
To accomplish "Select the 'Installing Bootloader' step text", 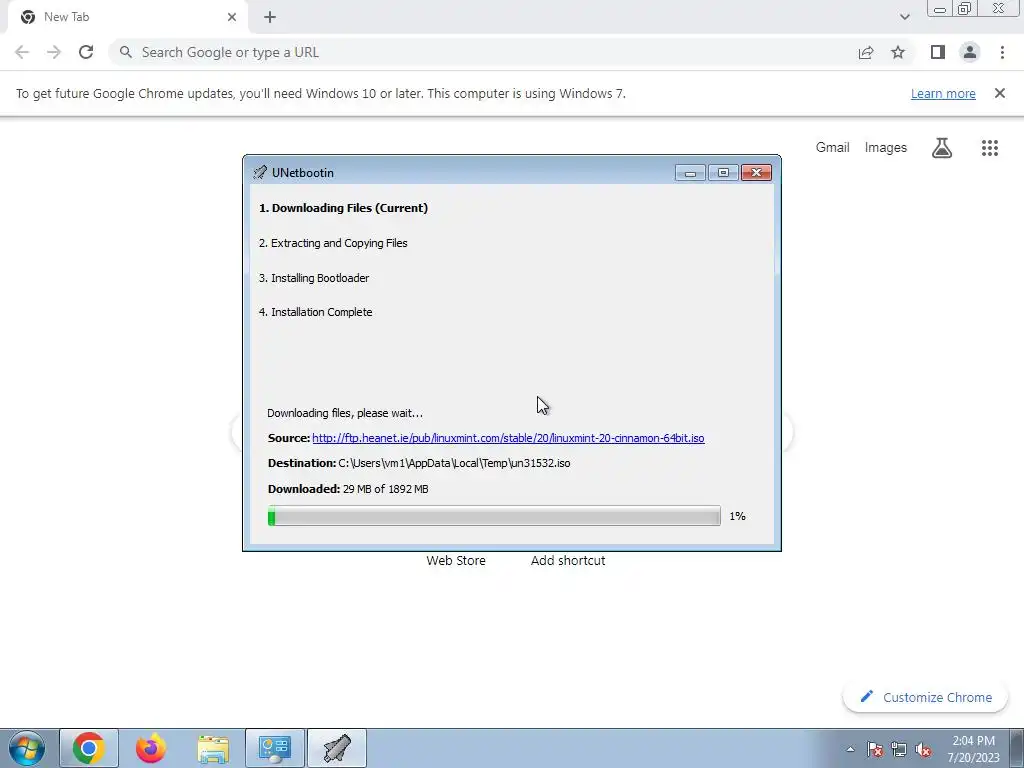I will (x=314, y=278).
